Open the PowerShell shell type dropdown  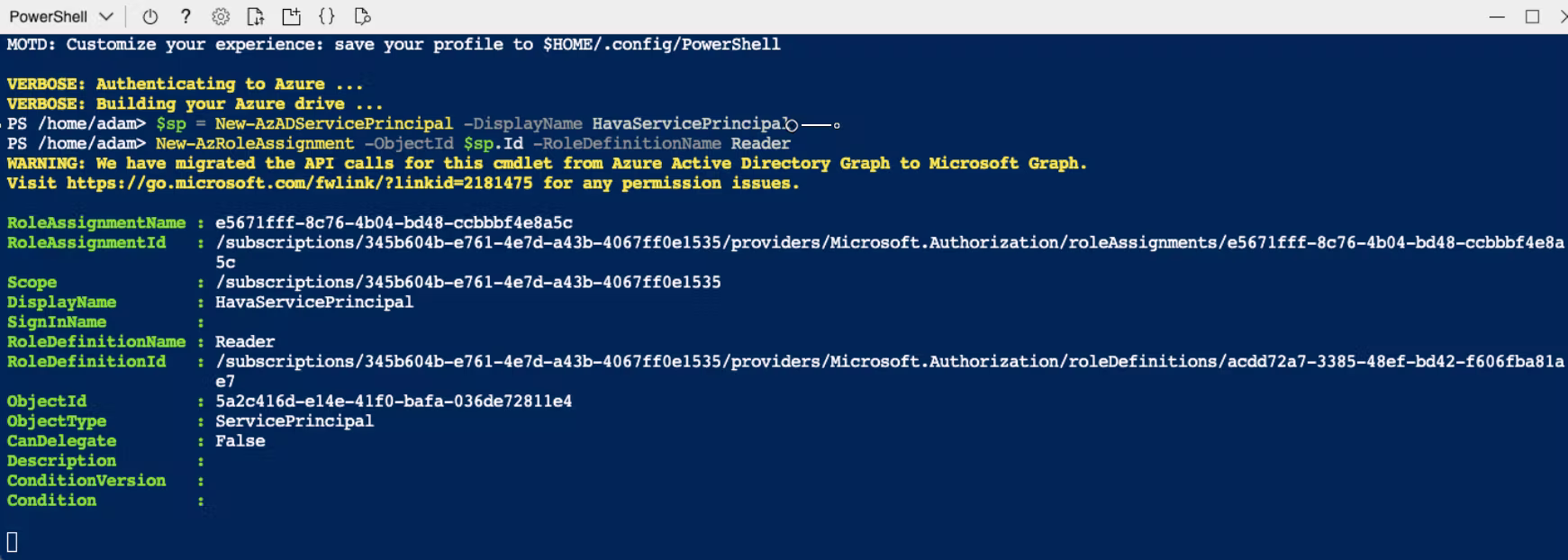[61, 16]
